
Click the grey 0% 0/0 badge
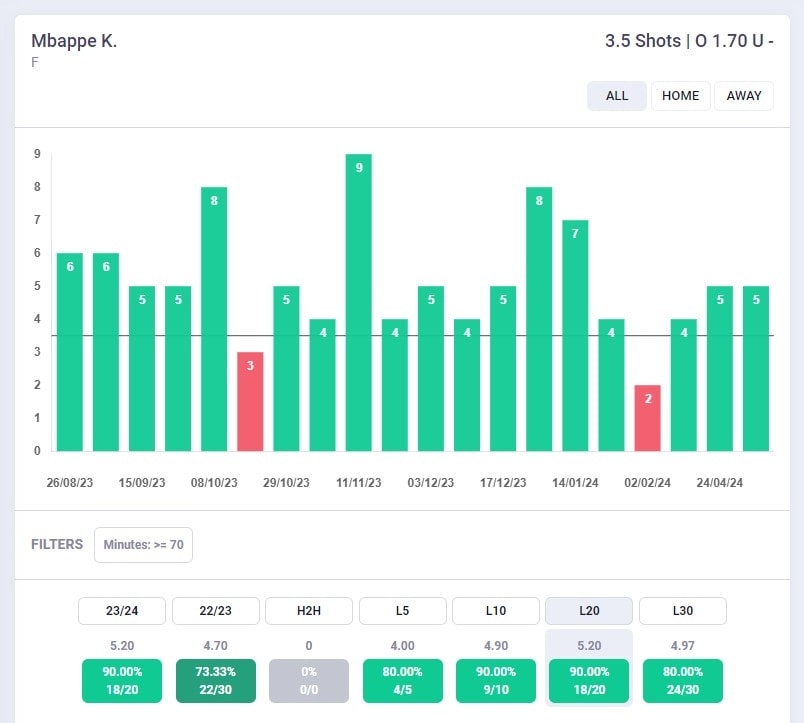[309, 680]
